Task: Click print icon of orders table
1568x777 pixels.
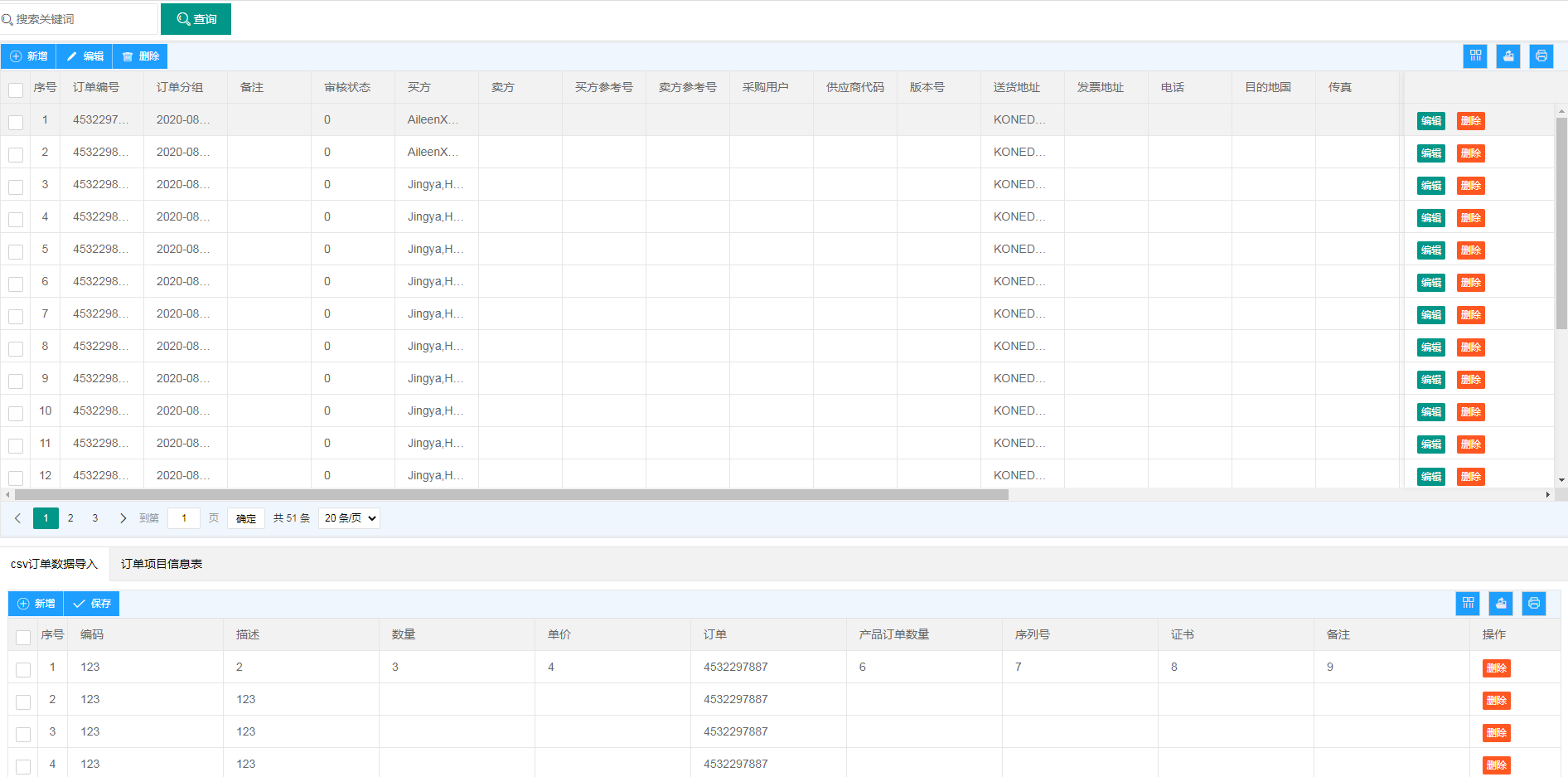Action: pyautogui.click(x=1541, y=56)
